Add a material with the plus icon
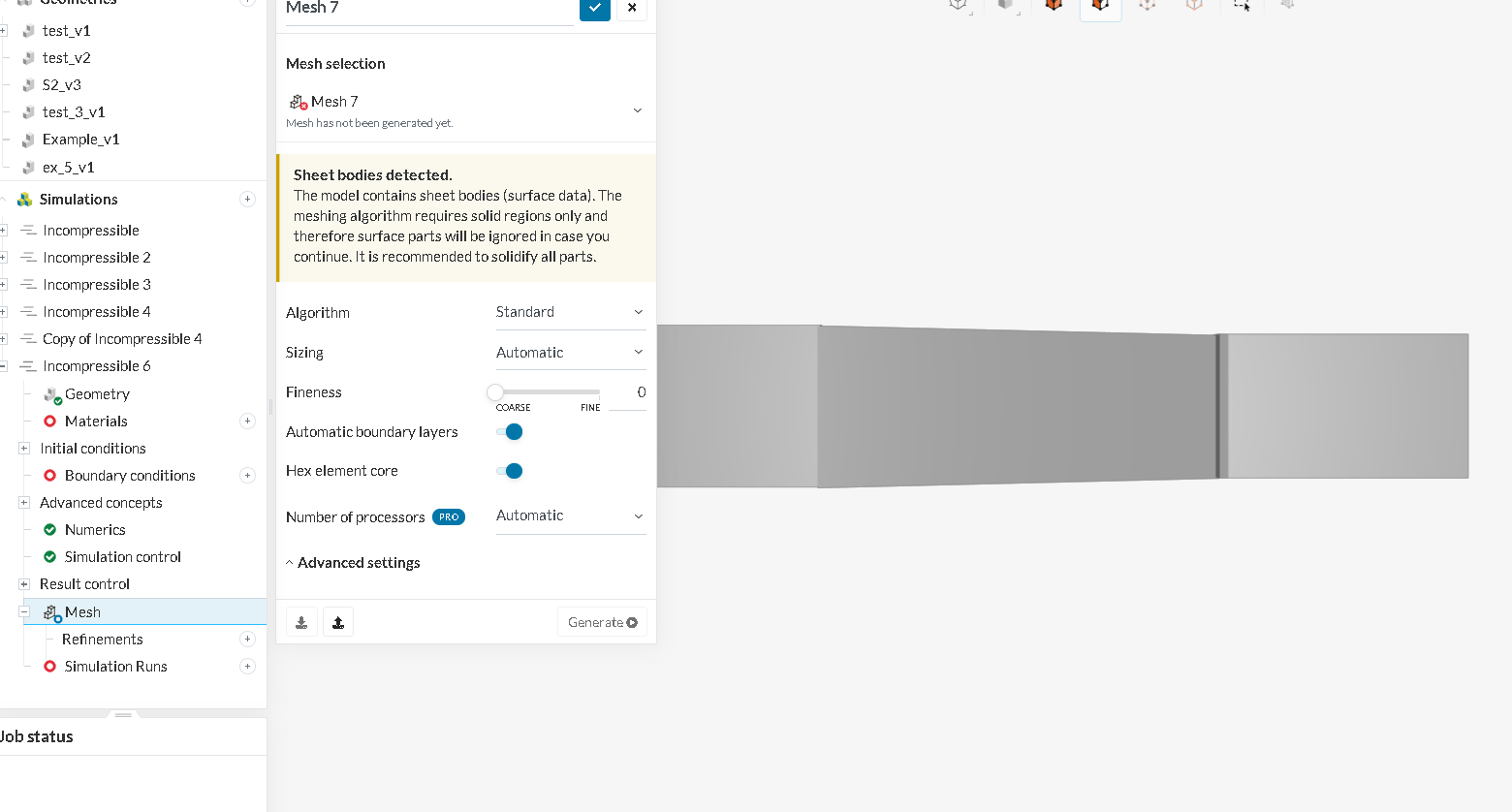Image resolution: width=1512 pixels, height=812 pixels. click(x=247, y=421)
